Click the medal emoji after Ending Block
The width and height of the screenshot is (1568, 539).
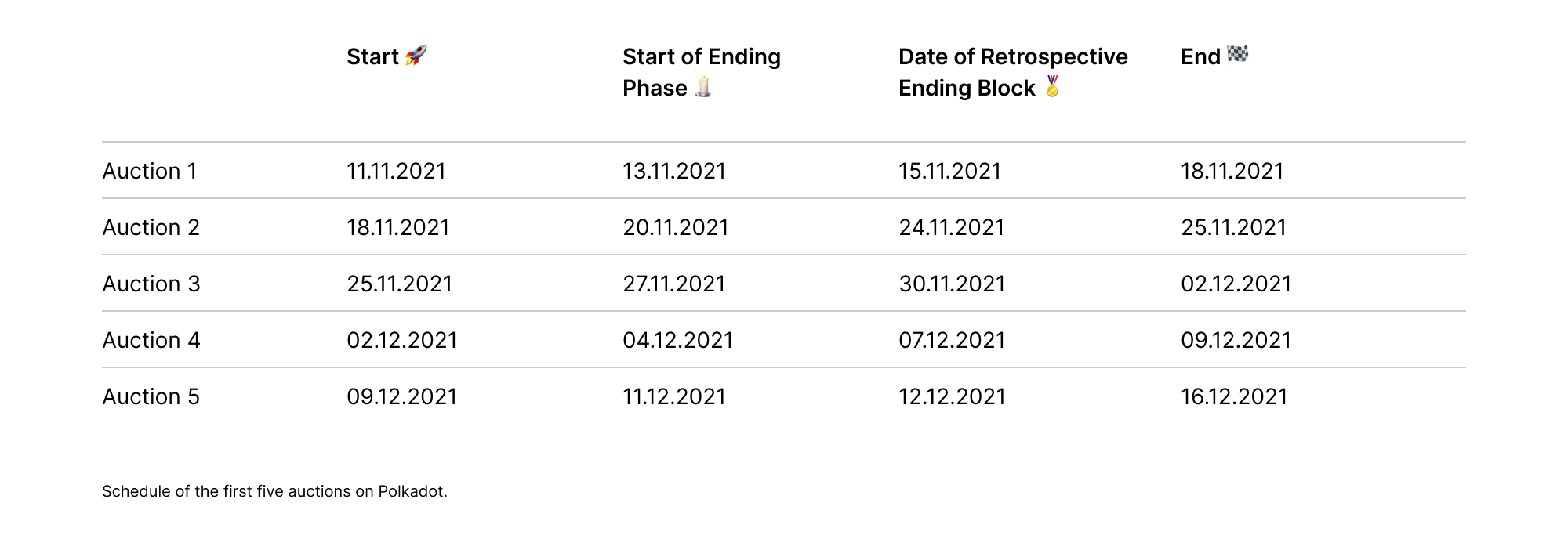[x=1052, y=87]
